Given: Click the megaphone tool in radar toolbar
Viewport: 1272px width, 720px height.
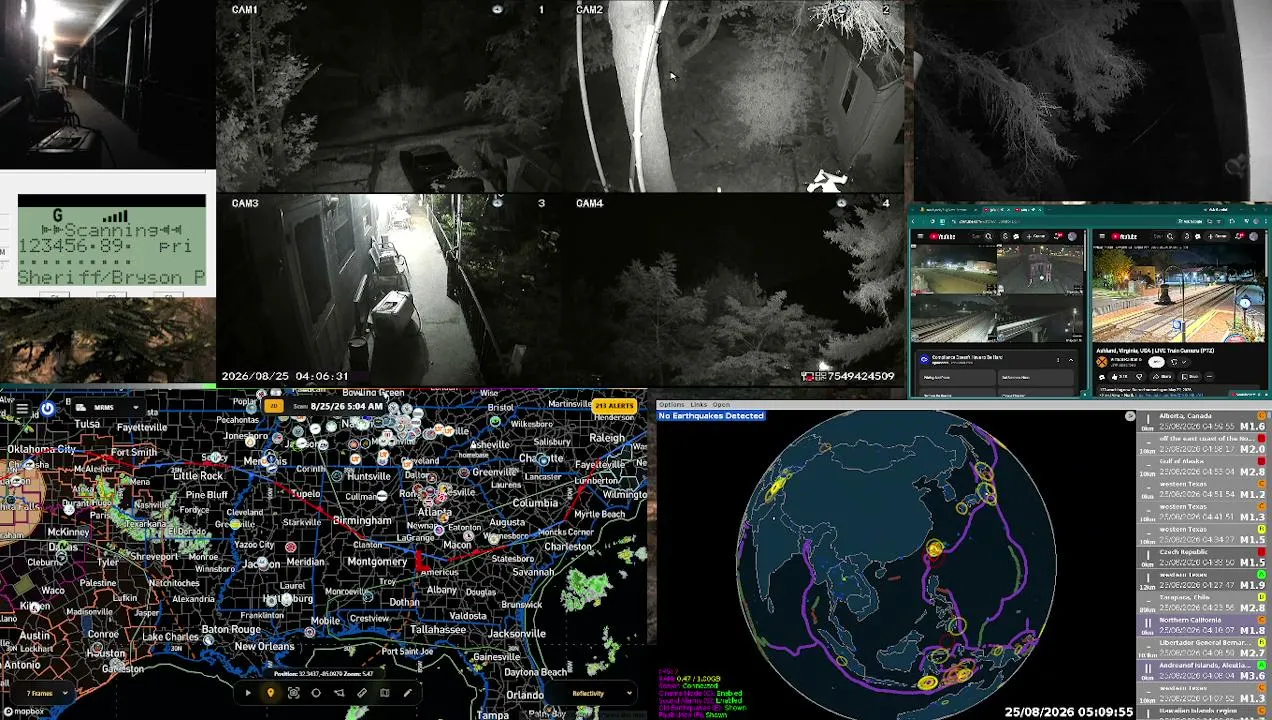Looking at the screenshot, I should point(339,692).
